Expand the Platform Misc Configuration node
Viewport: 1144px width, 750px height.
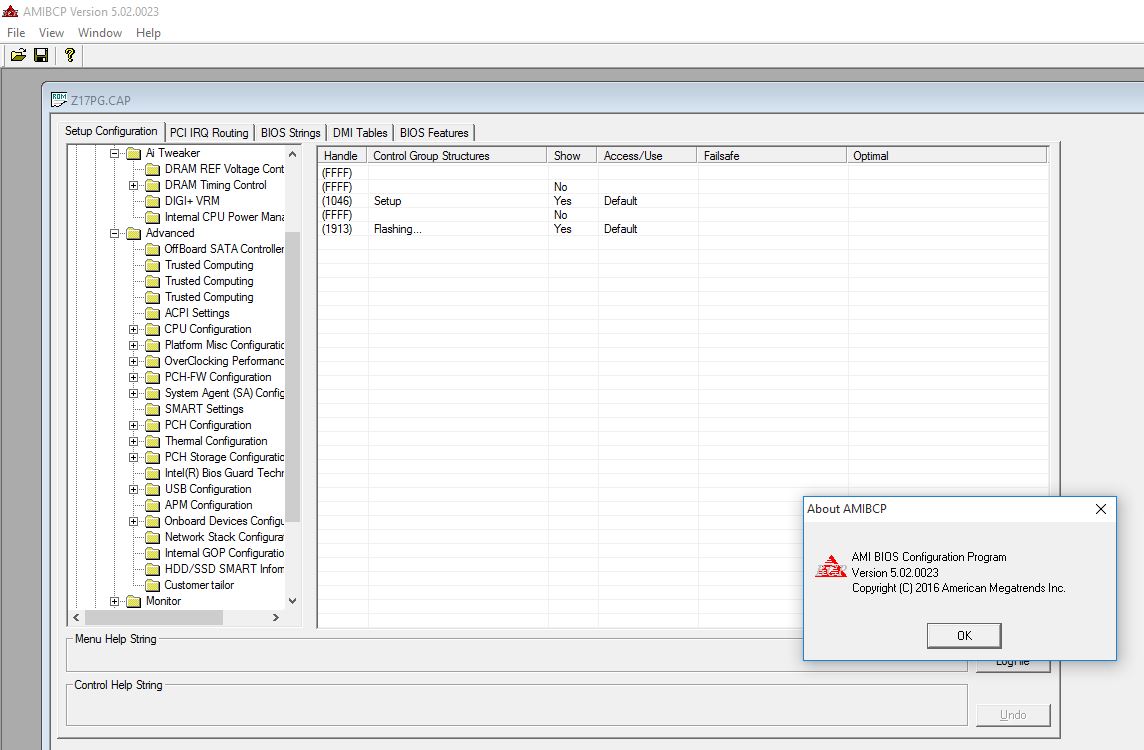click(x=134, y=346)
